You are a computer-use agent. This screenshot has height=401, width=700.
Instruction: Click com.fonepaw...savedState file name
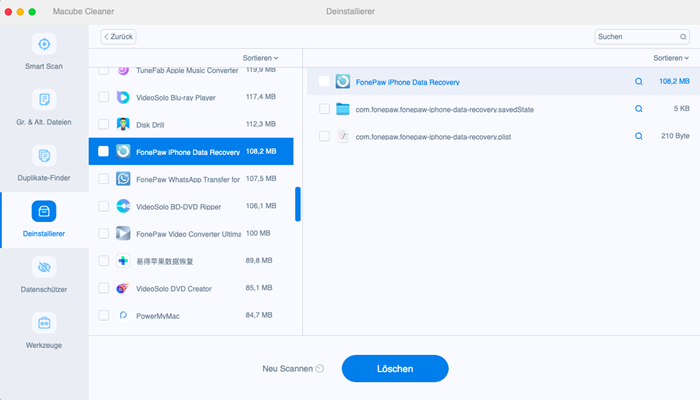coord(445,109)
